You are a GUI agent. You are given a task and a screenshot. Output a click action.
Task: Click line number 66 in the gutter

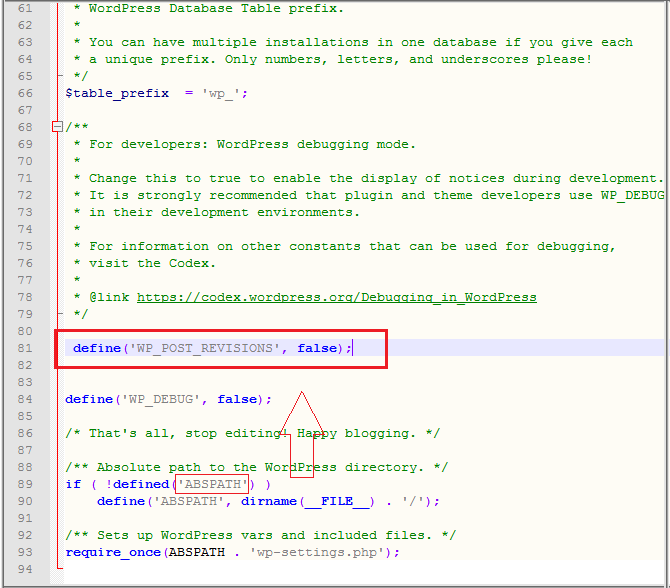point(25,93)
